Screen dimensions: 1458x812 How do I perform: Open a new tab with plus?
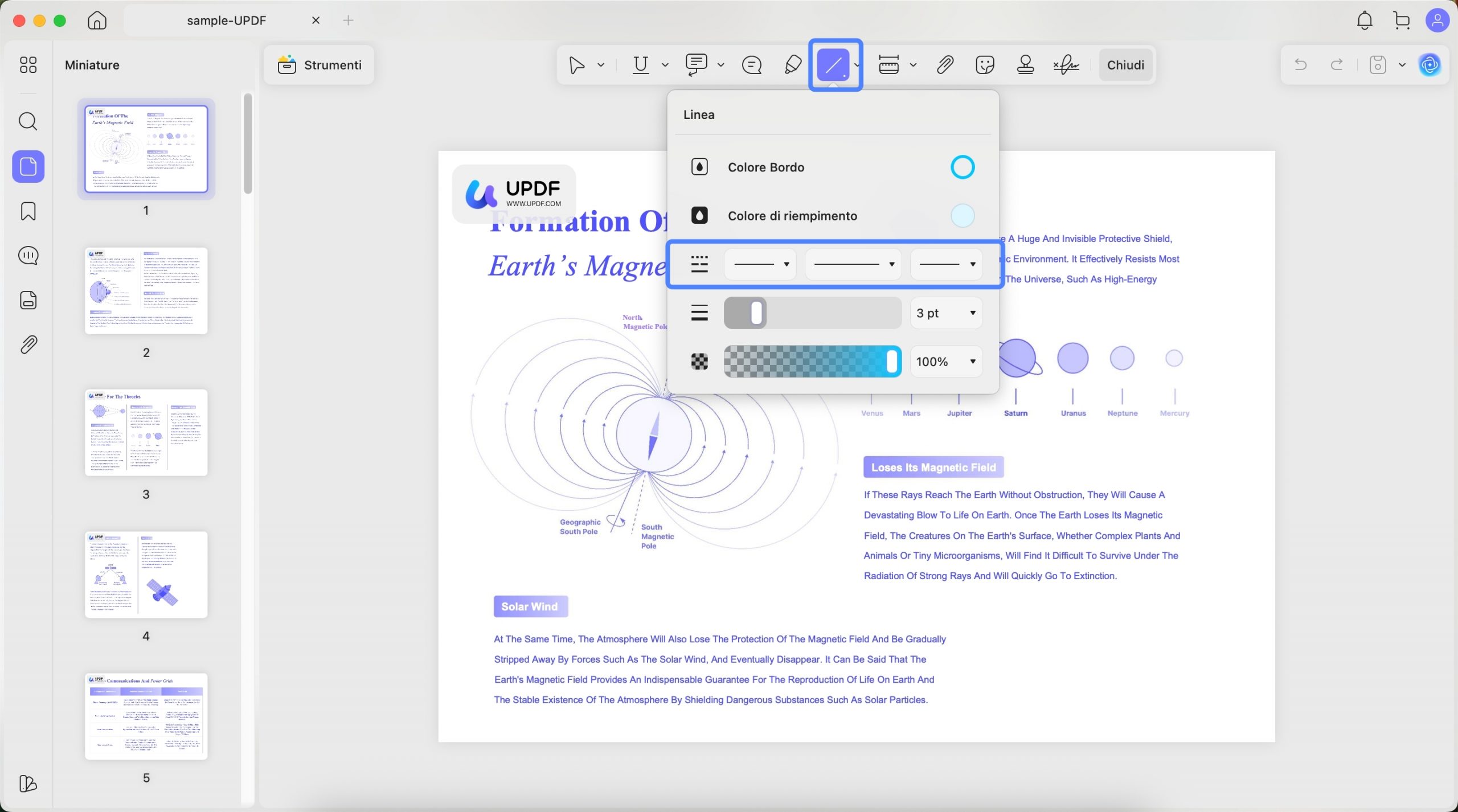pyautogui.click(x=349, y=20)
